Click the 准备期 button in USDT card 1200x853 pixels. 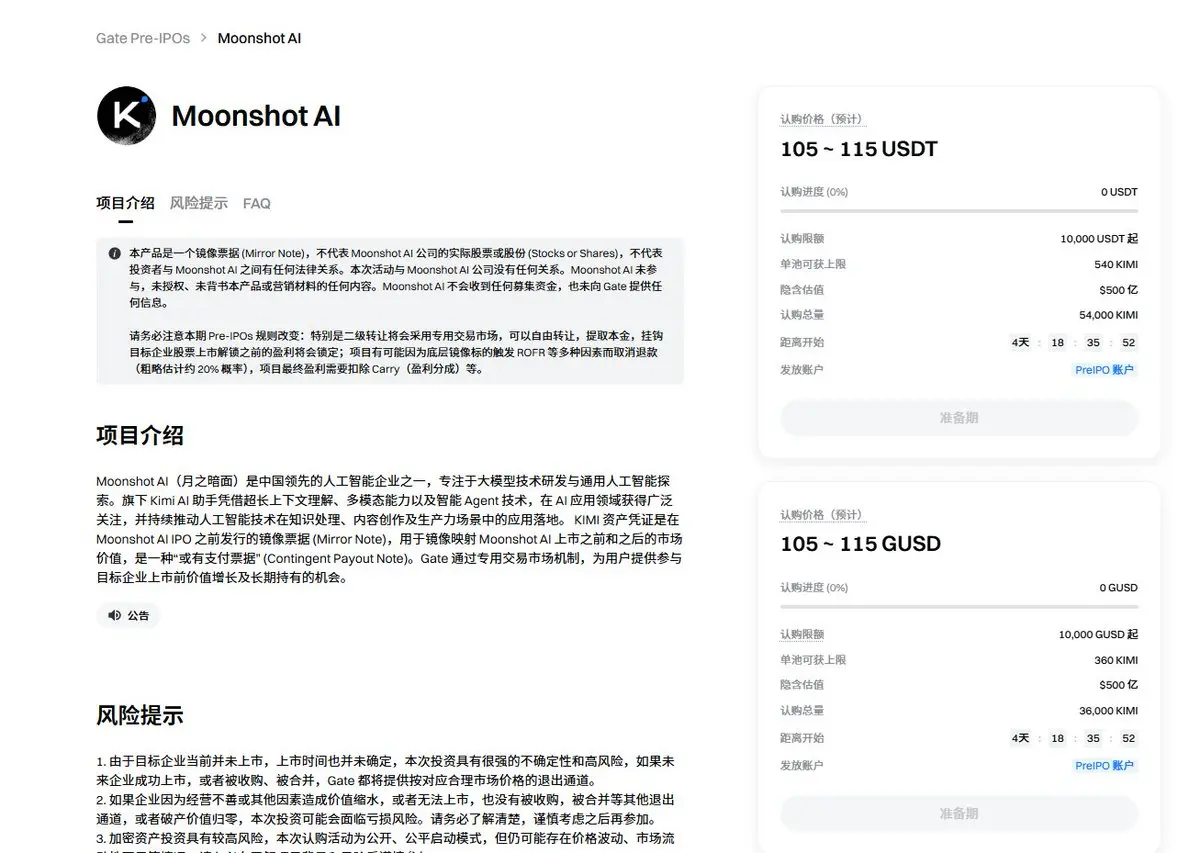pos(959,418)
